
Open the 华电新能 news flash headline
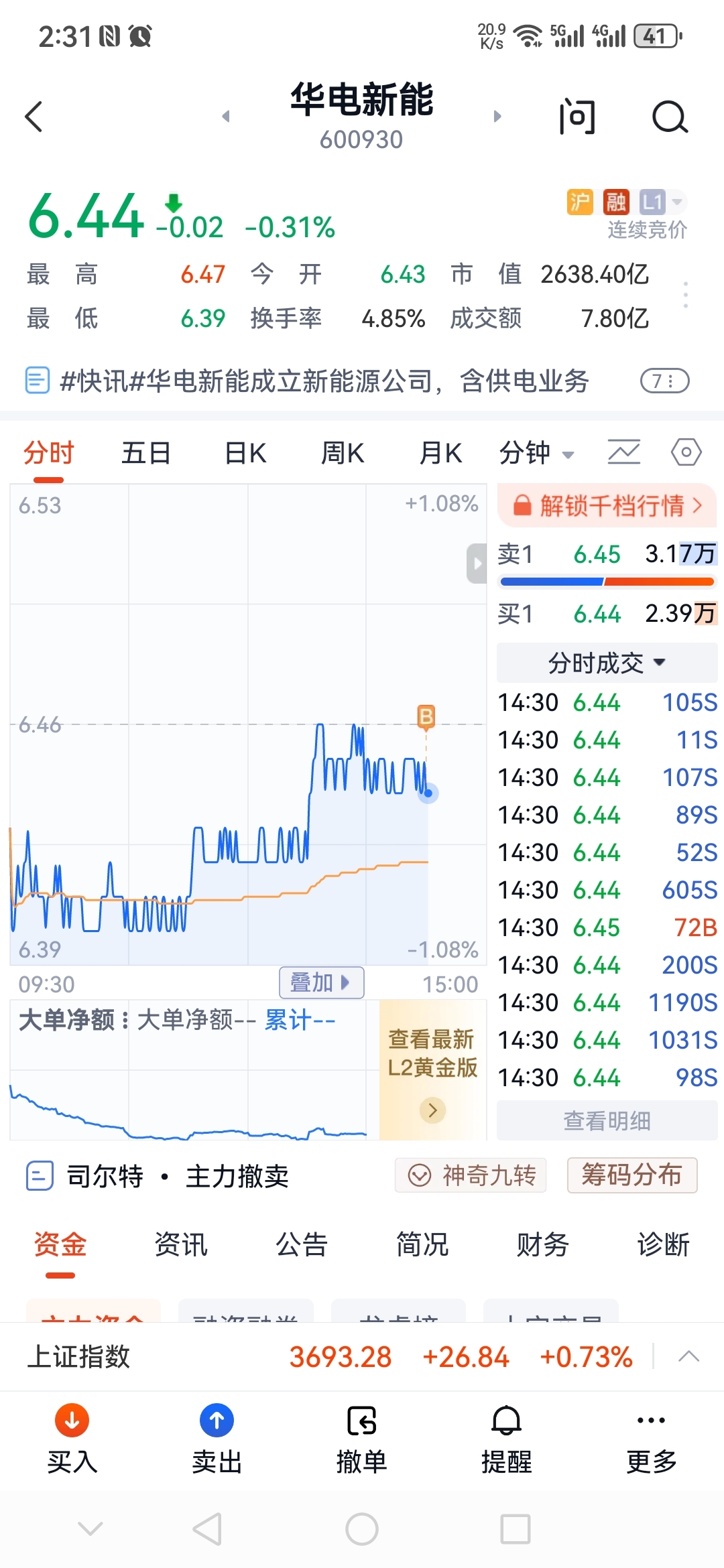[324, 381]
